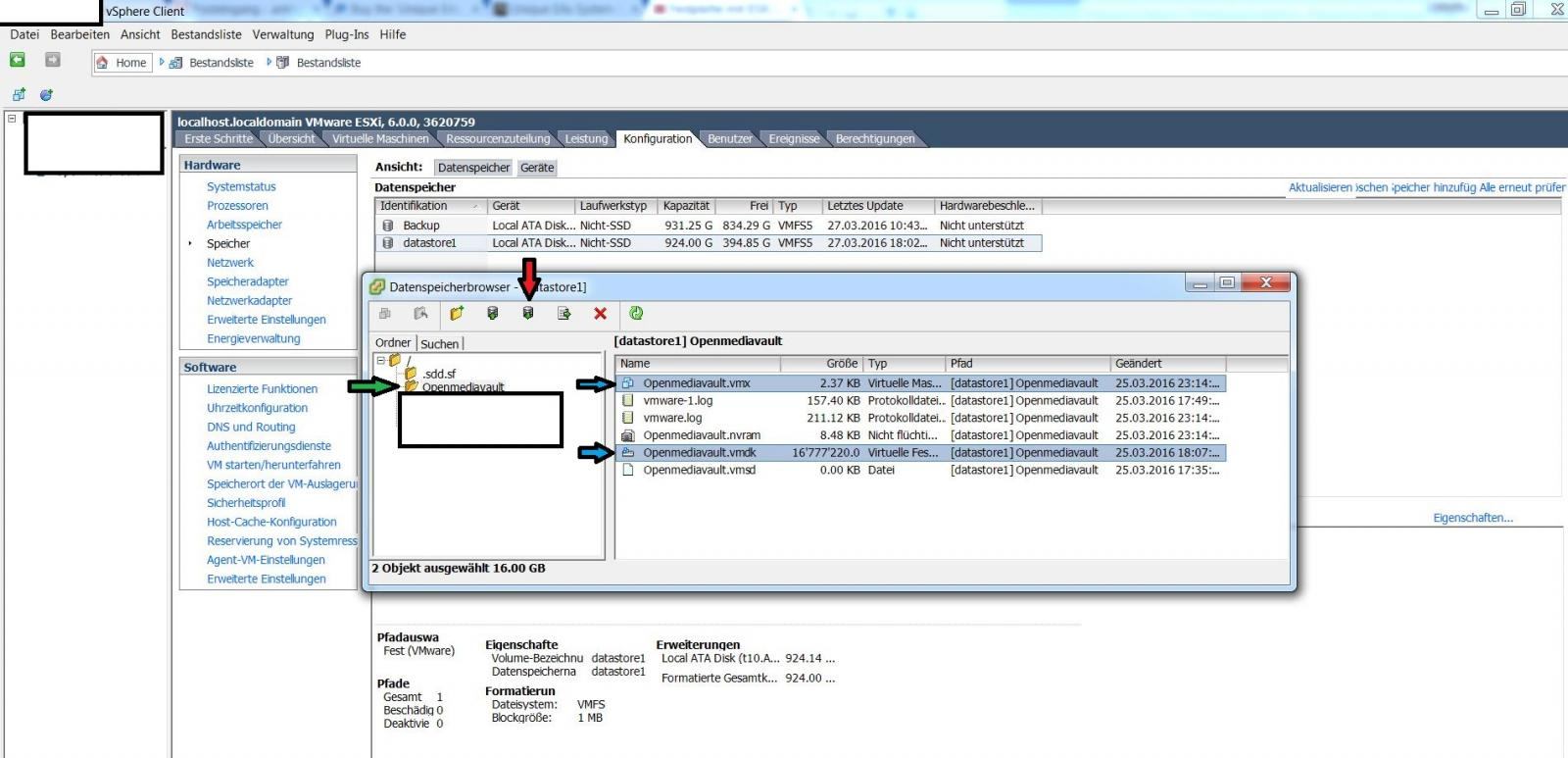Click the root folder icon in tree

coord(396,360)
